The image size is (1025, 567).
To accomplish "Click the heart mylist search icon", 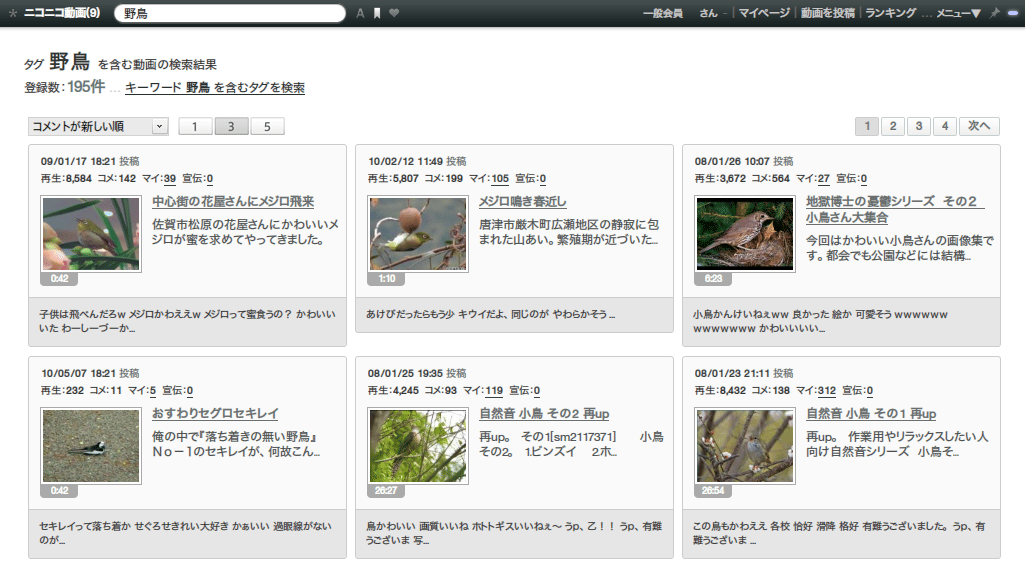I will [x=394, y=13].
